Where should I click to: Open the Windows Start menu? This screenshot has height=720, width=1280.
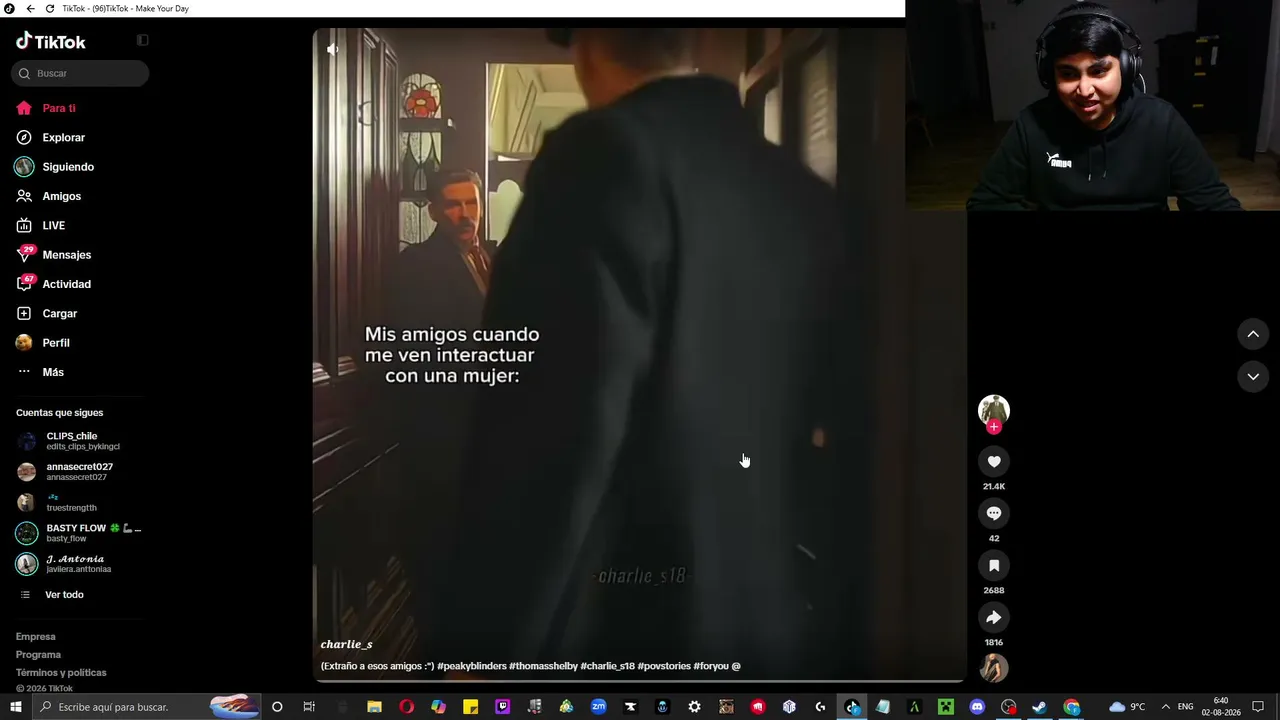pos(15,707)
